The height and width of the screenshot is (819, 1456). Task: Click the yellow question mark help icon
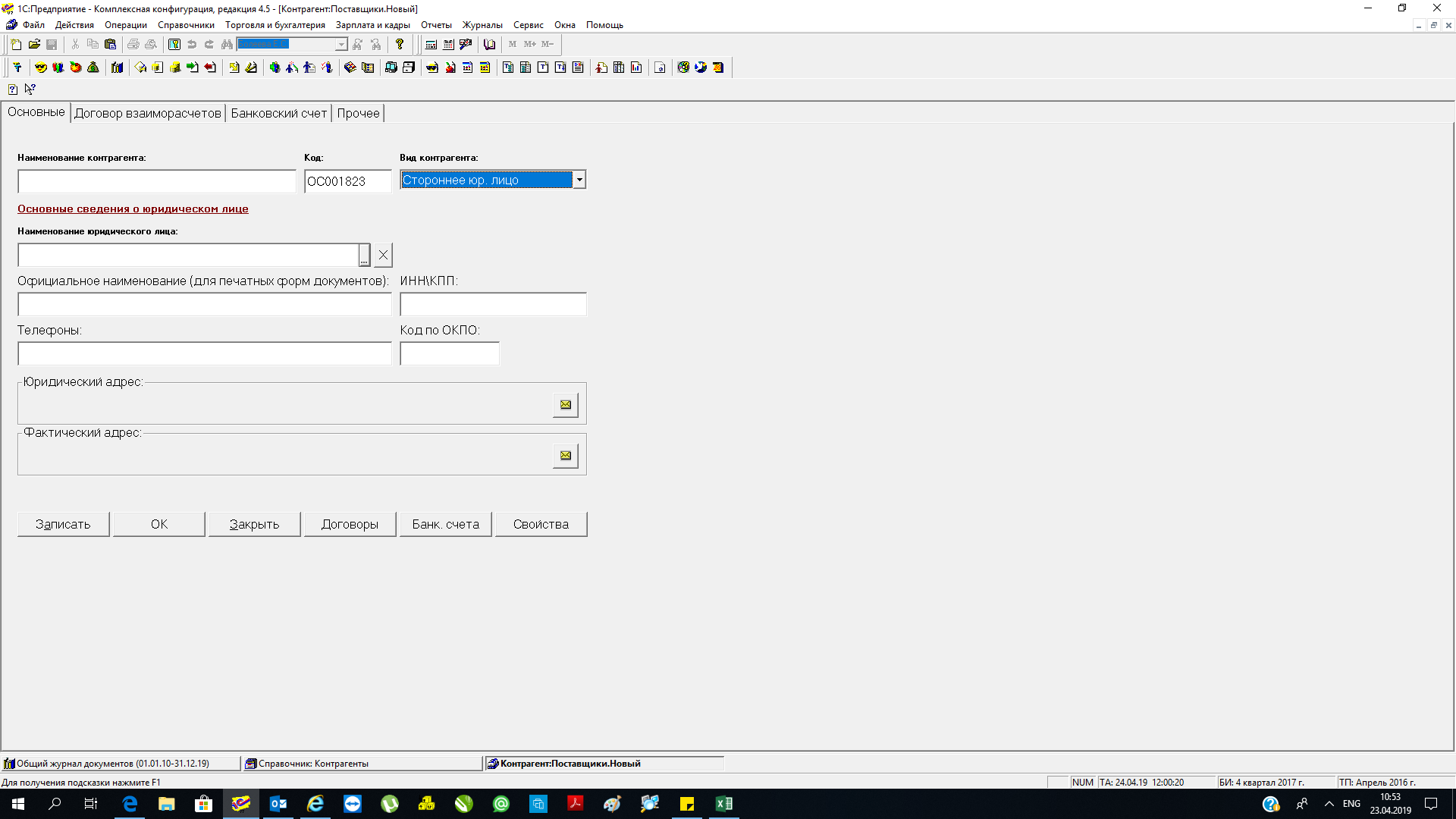point(400,45)
